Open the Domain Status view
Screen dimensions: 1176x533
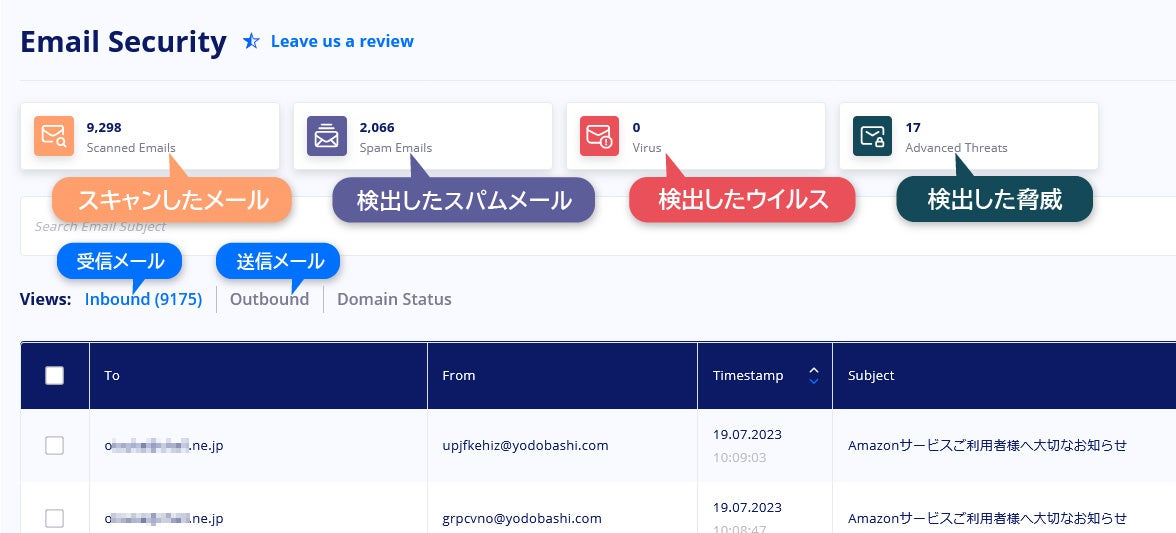point(394,299)
